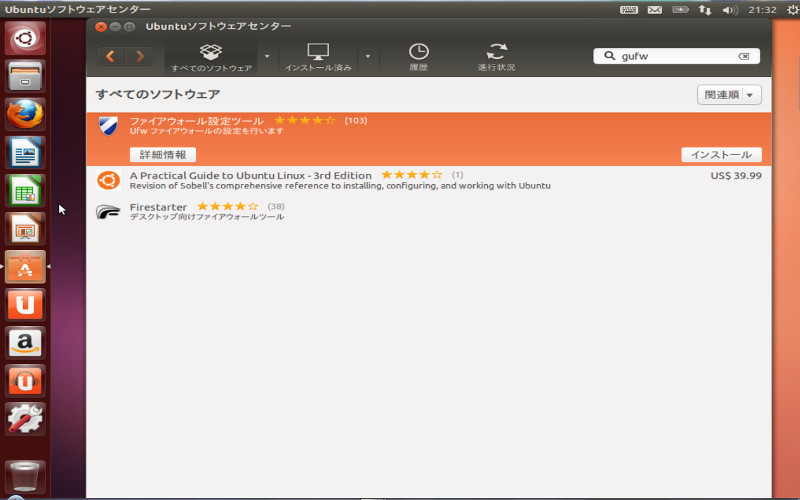
Task: Open the battery indicator in top panel
Action: click(x=680, y=10)
